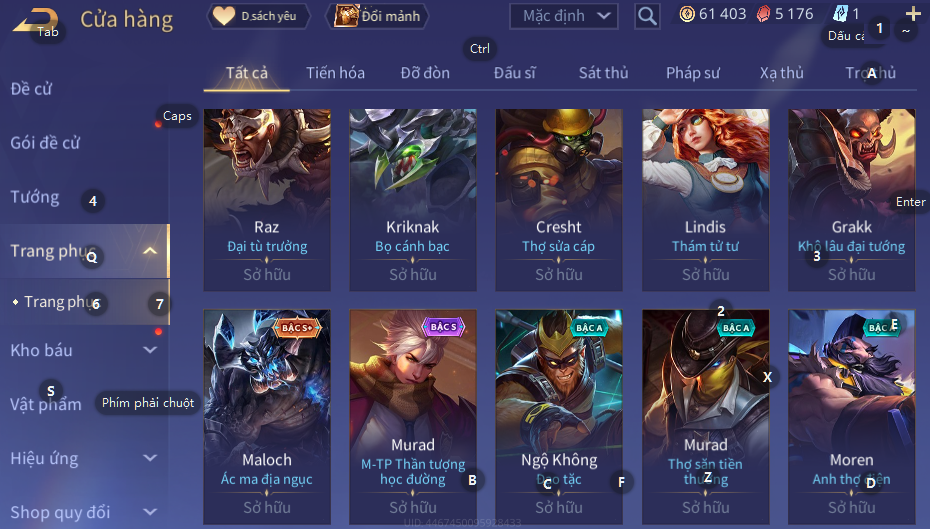The image size is (930, 529).
Task: Go to Đề cử in sidebar
Action: click(x=31, y=89)
